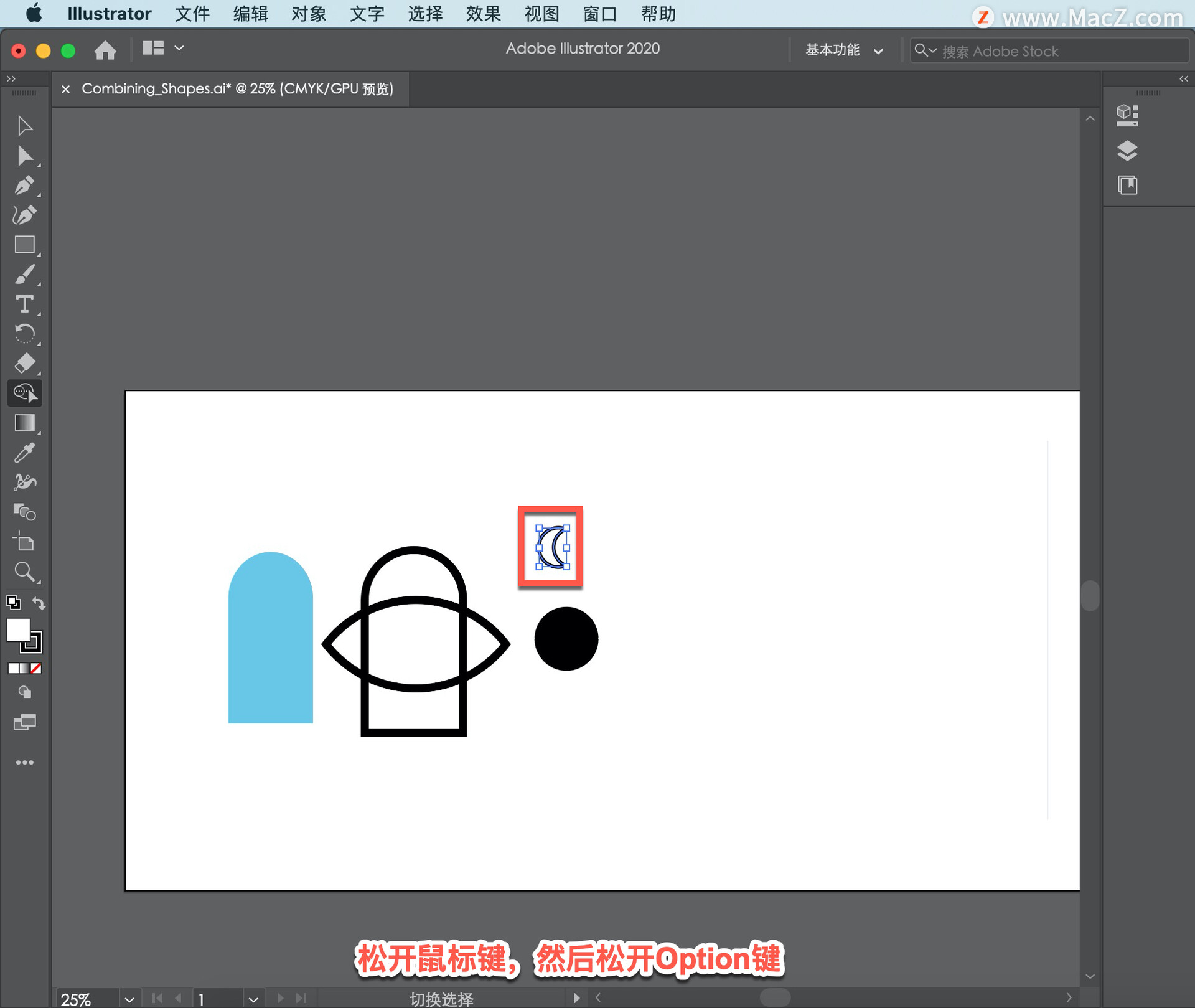Open the 效果 menu
The width and height of the screenshot is (1195, 1008).
483,14
